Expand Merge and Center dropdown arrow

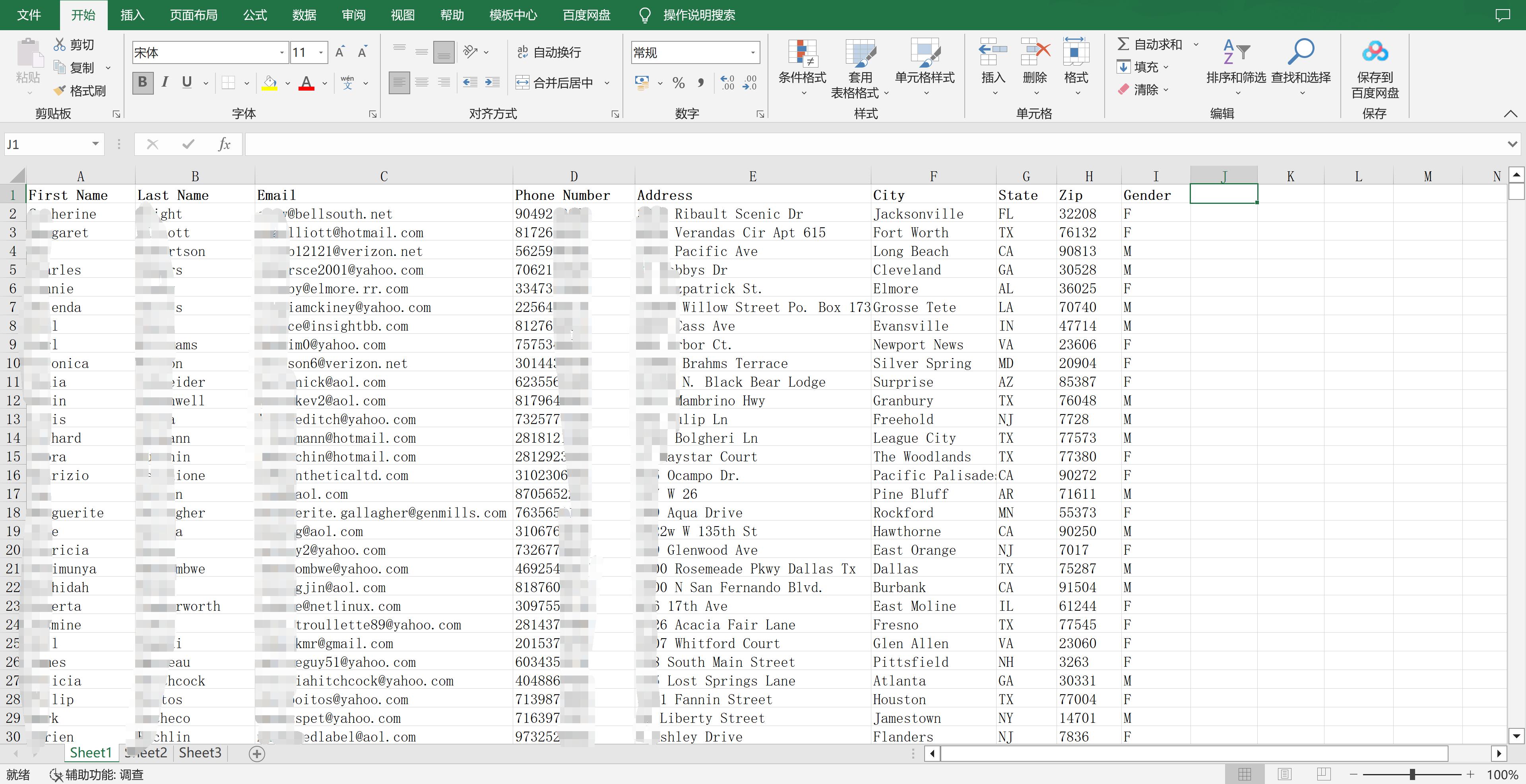[x=607, y=83]
